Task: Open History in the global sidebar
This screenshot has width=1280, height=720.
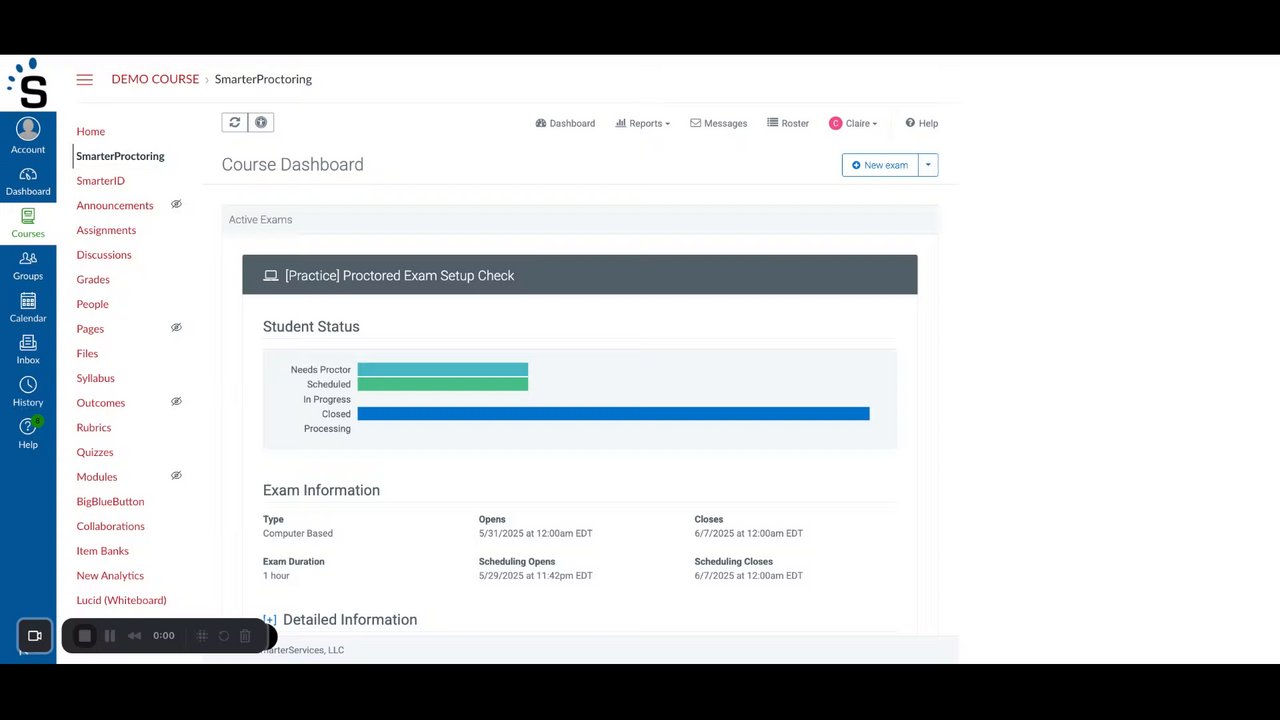Action: coord(28,392)
